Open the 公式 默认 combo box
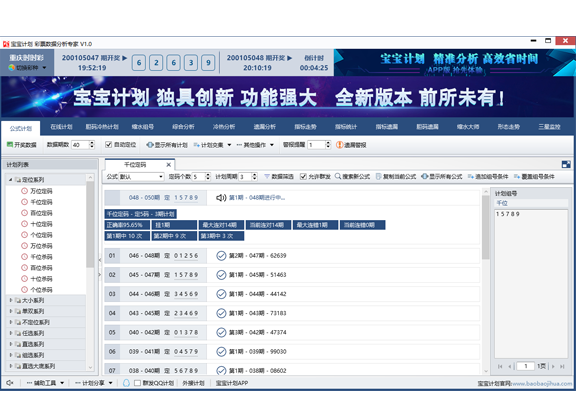Viewport: 576px width, 420px height. [x=141, y=177]
